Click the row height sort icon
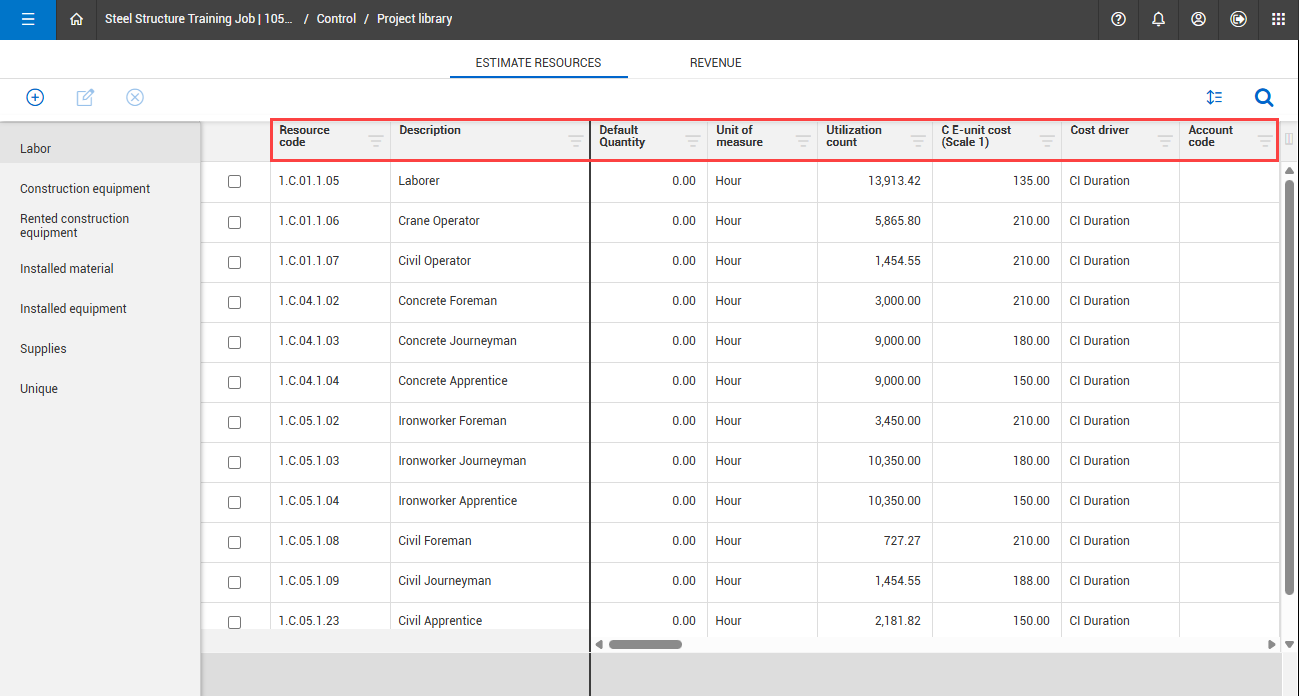The height and width of the screenshot is (696, 1299). click(x=1214, y=97)
